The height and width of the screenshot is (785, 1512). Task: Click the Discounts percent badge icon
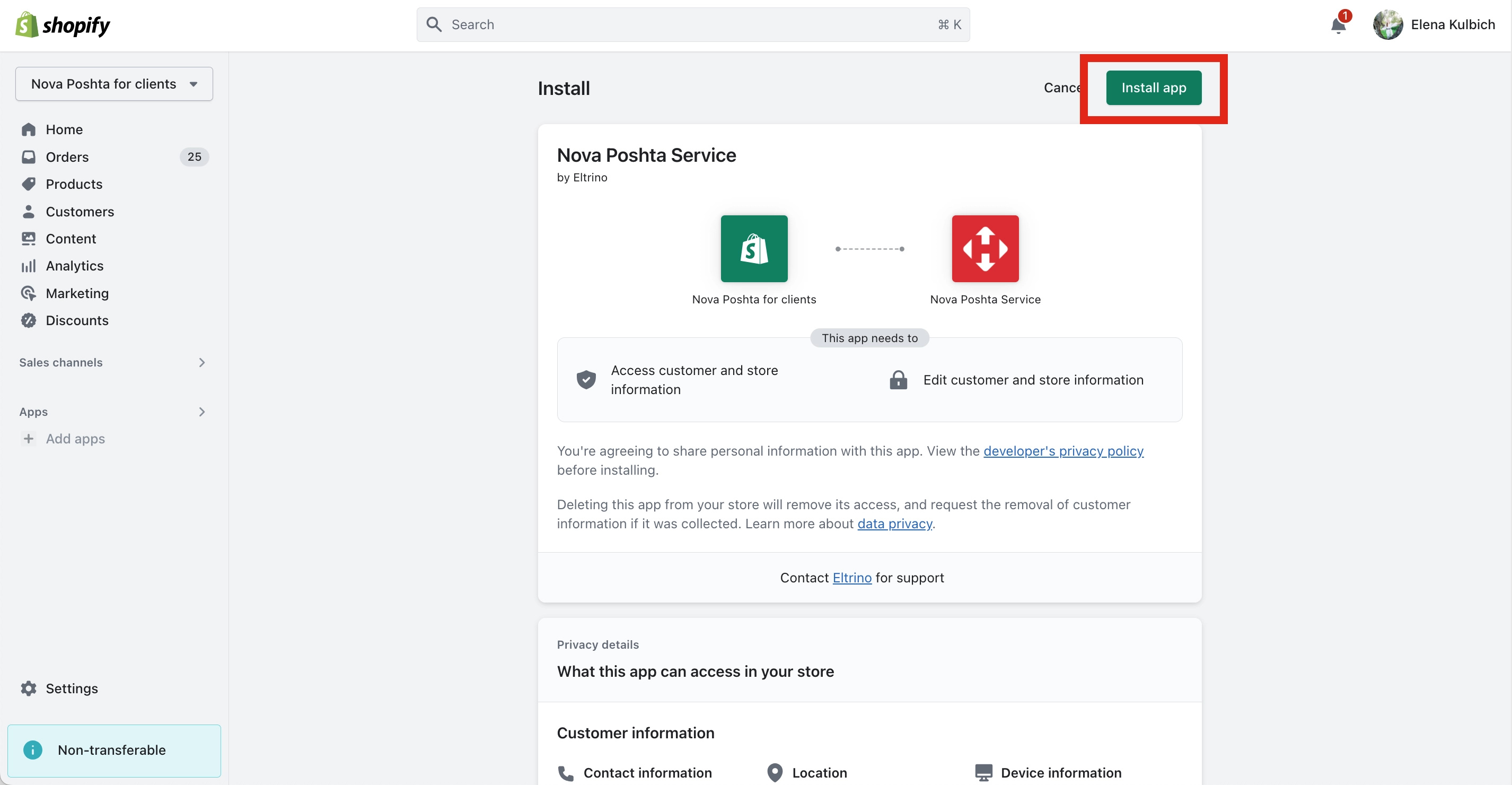[28, 320]
